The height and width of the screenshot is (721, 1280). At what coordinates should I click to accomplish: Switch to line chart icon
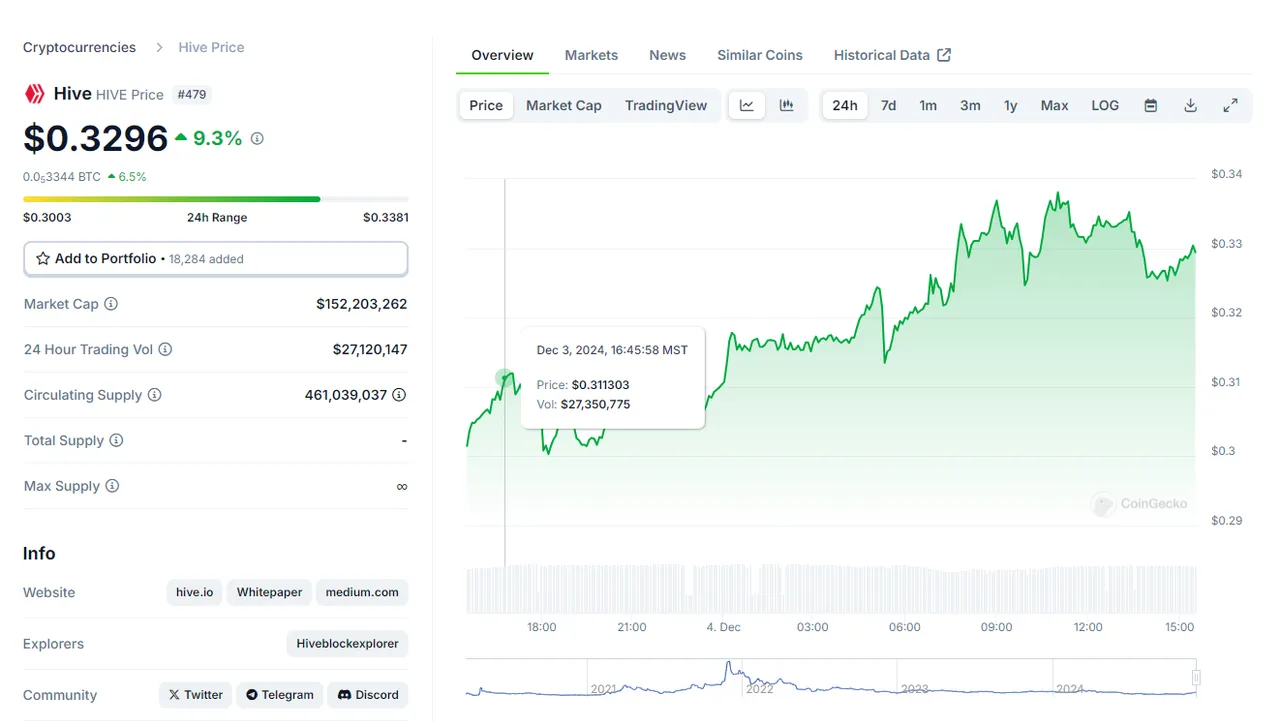coord(747,105)
